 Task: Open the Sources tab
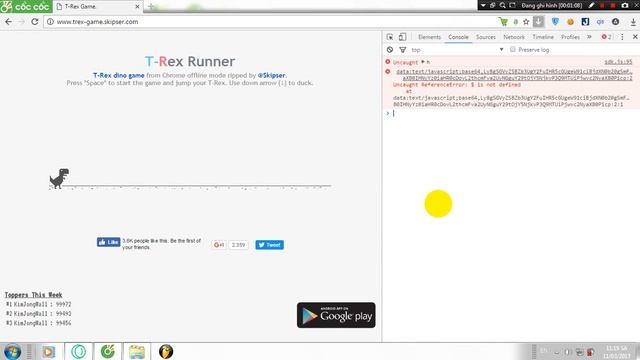coord(486,37)
